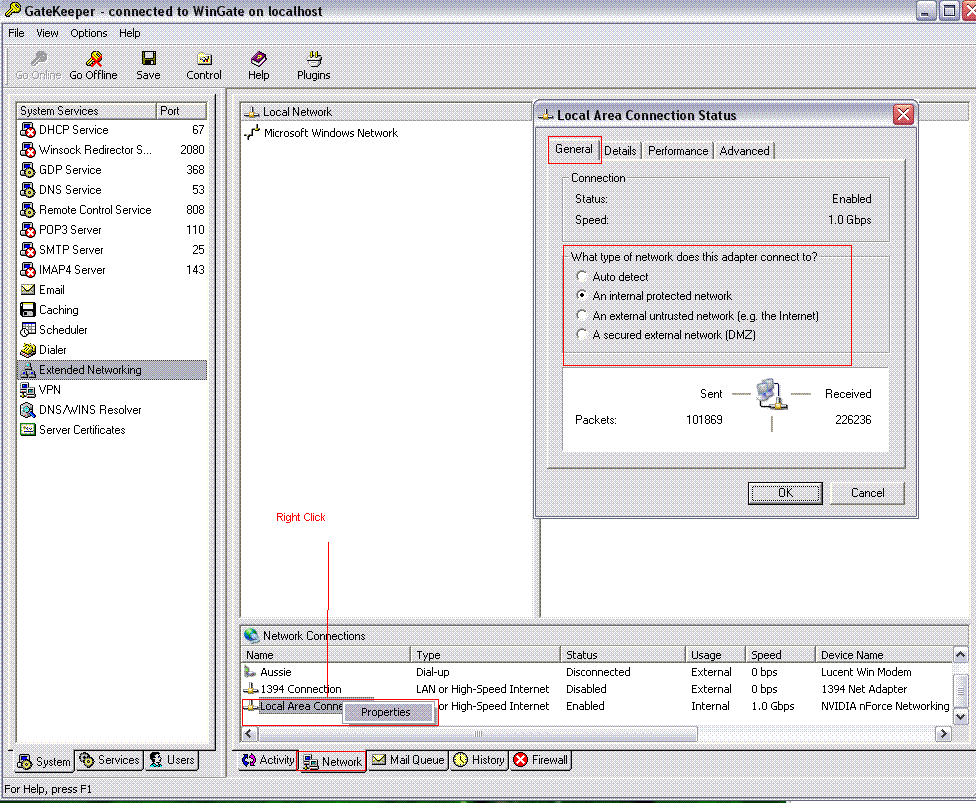The height and width of the screenshot is (803, 976).
Task: Select An external untrusted network option
Action: (581, 315)
